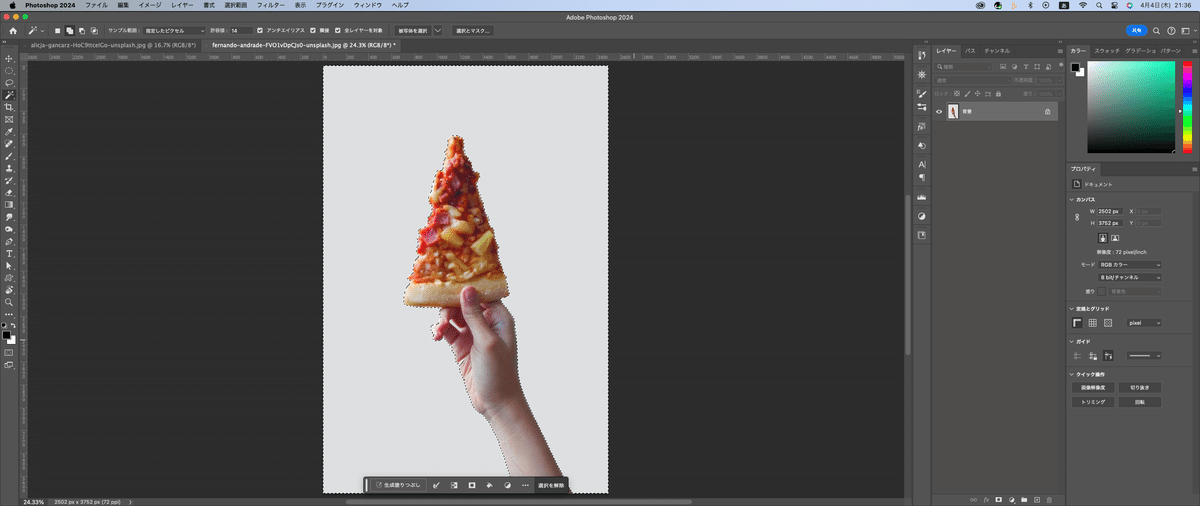Select the Eyedropper tool

click(9, 132)
